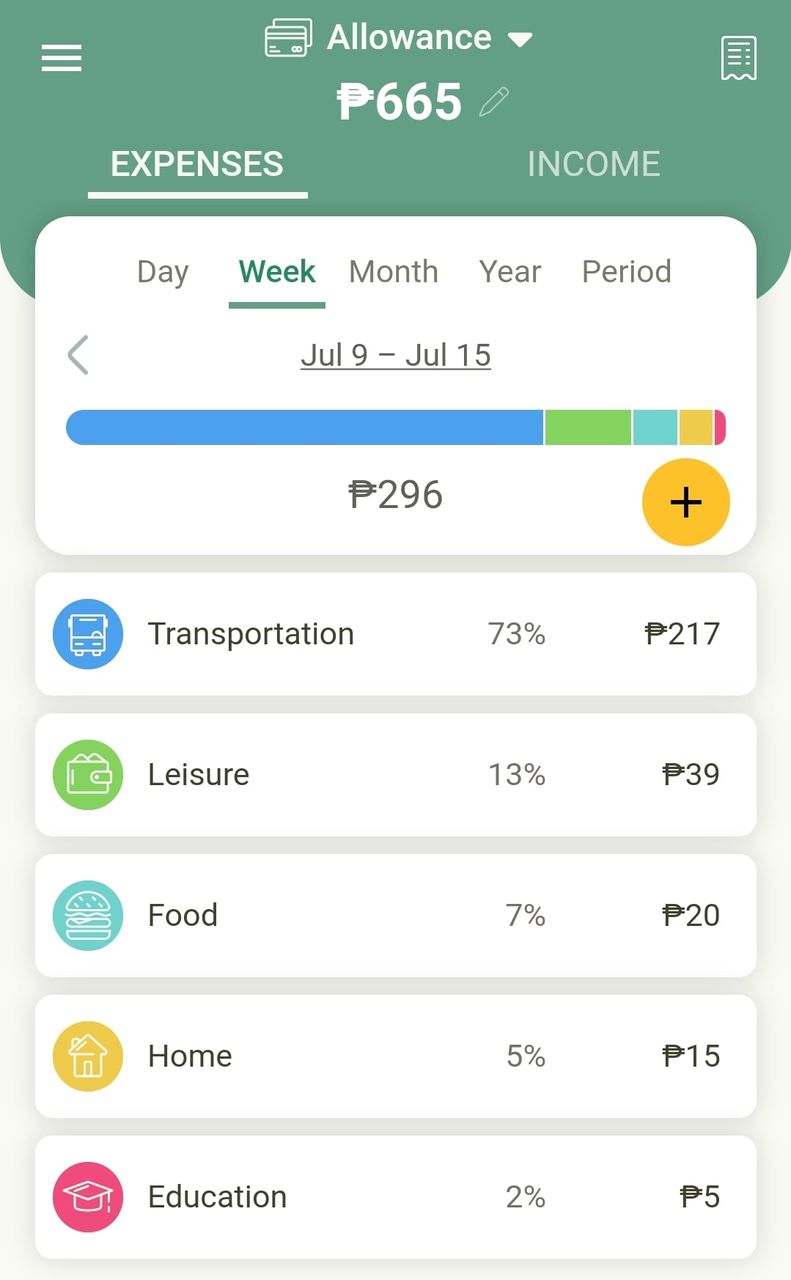Tap the Education graduation cap icon

tap(88, 1197)
